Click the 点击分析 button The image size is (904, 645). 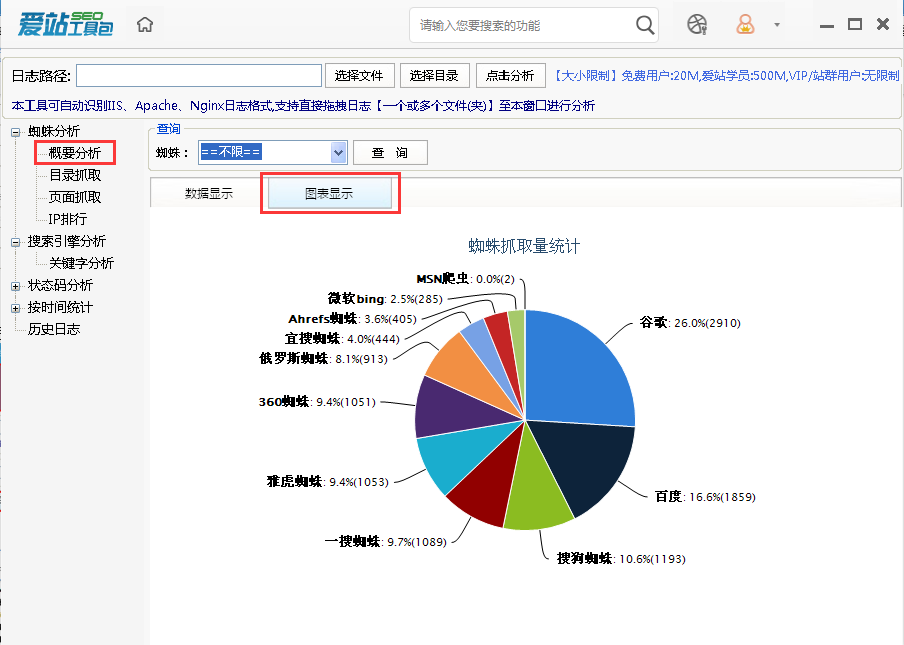(510, 75)
